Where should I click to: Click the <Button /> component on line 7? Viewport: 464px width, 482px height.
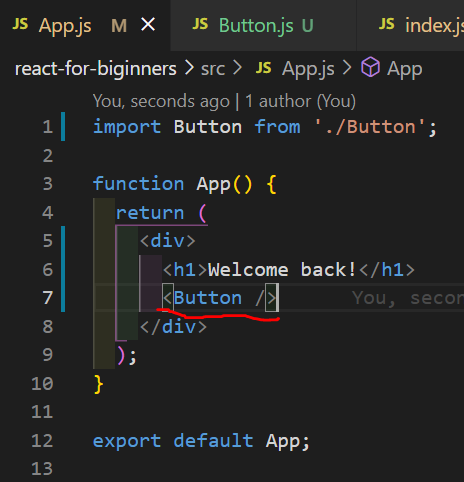click(x=219, y=298)
